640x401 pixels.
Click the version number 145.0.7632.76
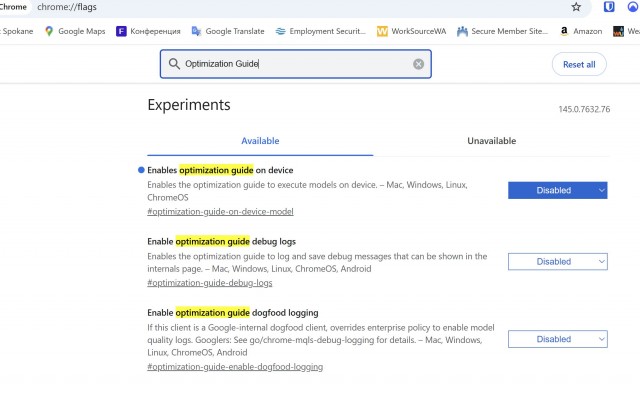pos(584,109)
